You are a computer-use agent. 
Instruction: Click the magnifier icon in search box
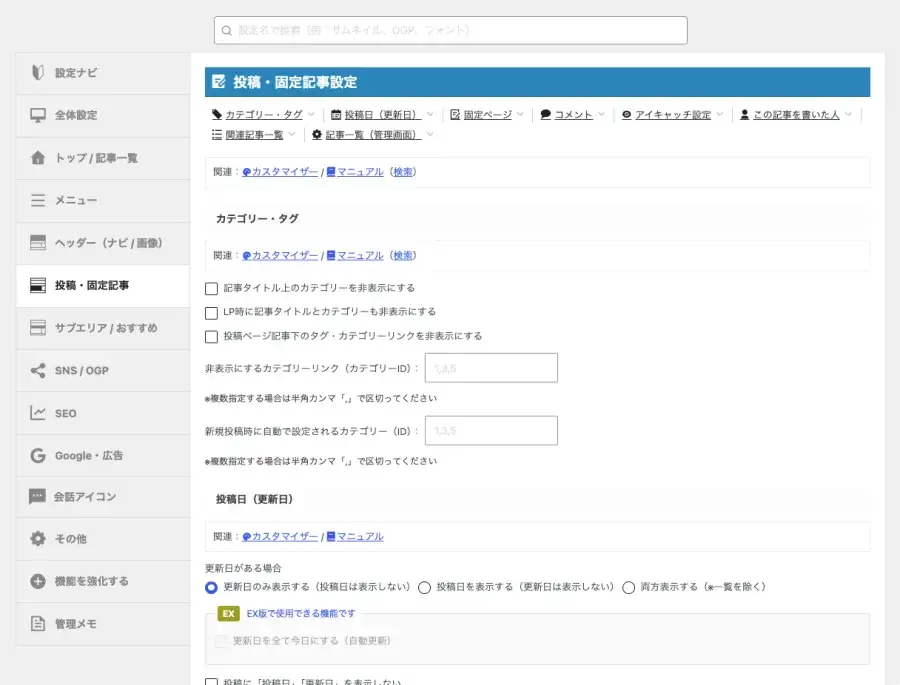227,30
